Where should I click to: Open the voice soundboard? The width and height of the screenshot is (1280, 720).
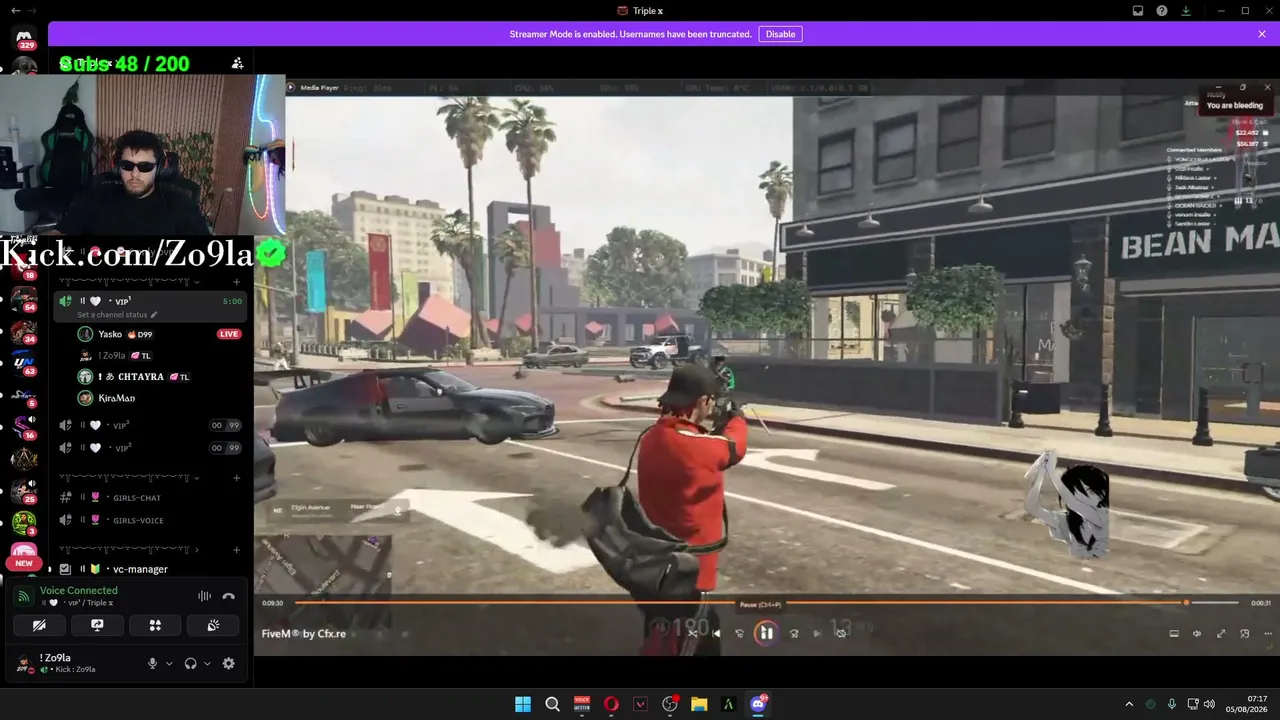(x=213, y=625)
